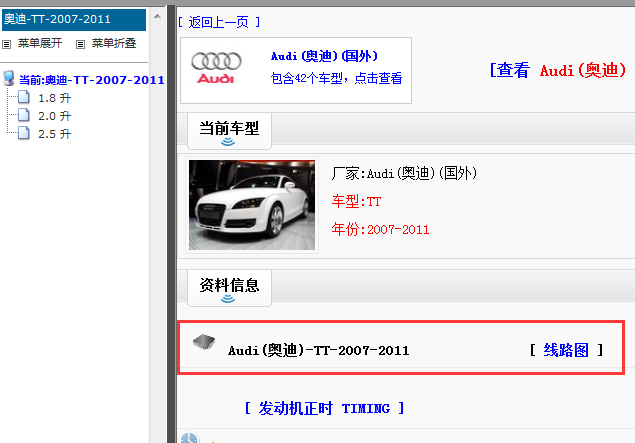Open the 1.8 升 tree item

pyautogui.click(x=54, y=98)
